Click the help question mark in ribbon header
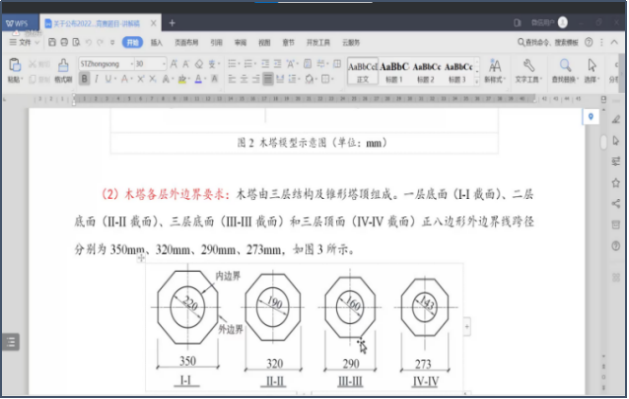Viewport: 629px width, 399px height. tap(588, 42)
